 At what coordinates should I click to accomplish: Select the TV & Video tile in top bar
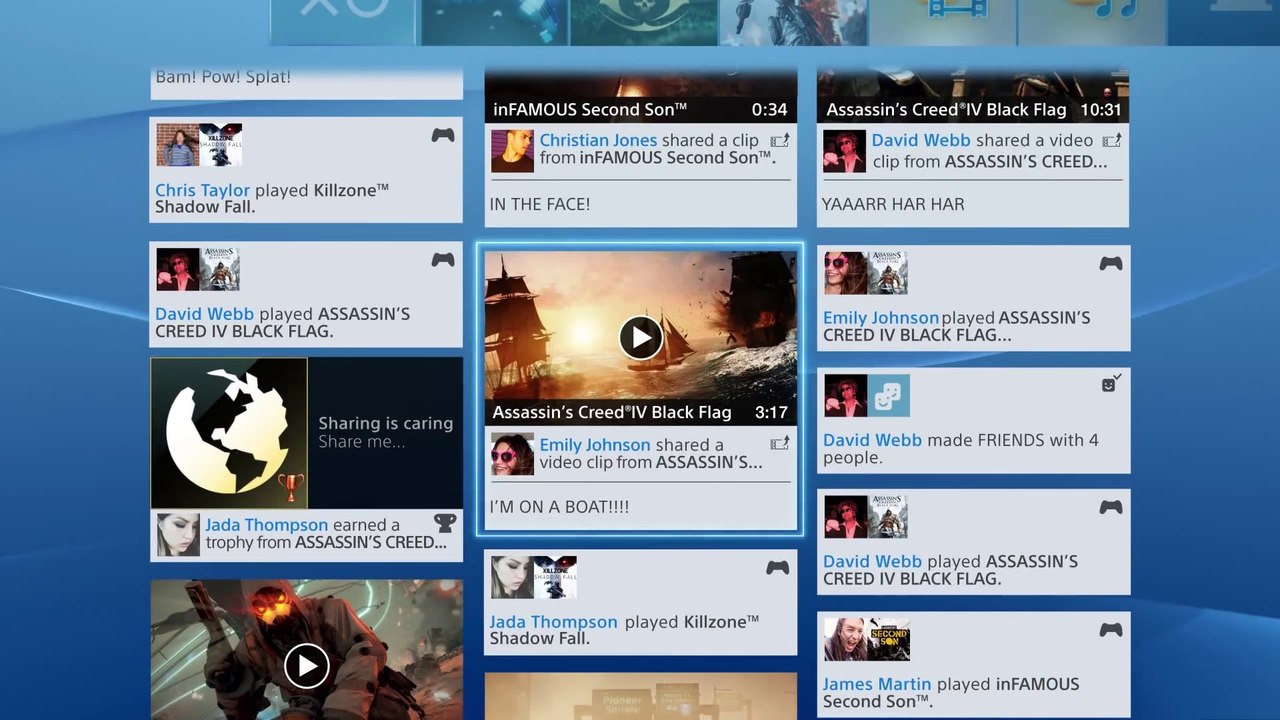click(x=943, y=22)
